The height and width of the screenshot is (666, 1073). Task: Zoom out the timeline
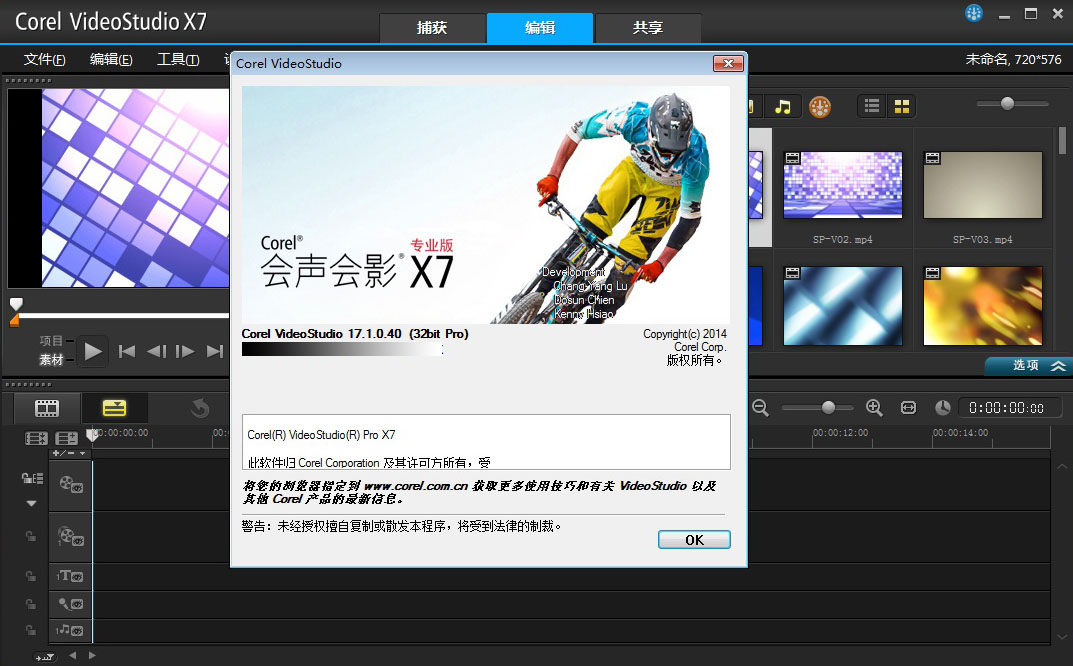760,408
